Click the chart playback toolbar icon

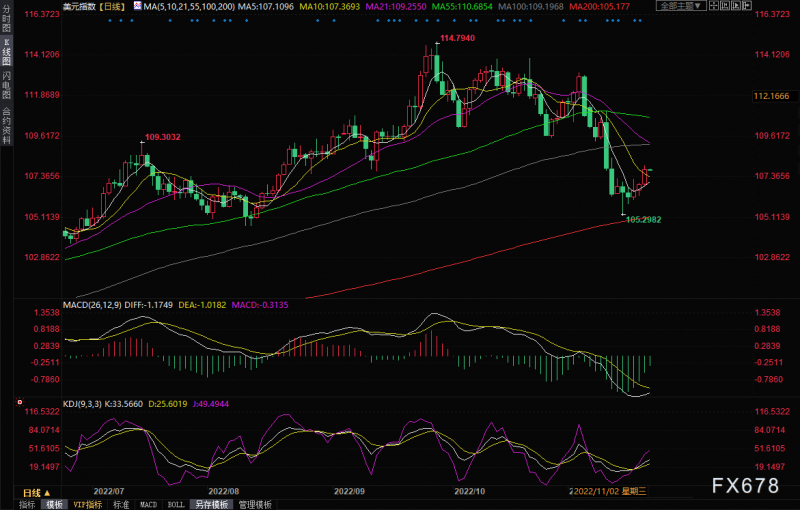(736, 6)
